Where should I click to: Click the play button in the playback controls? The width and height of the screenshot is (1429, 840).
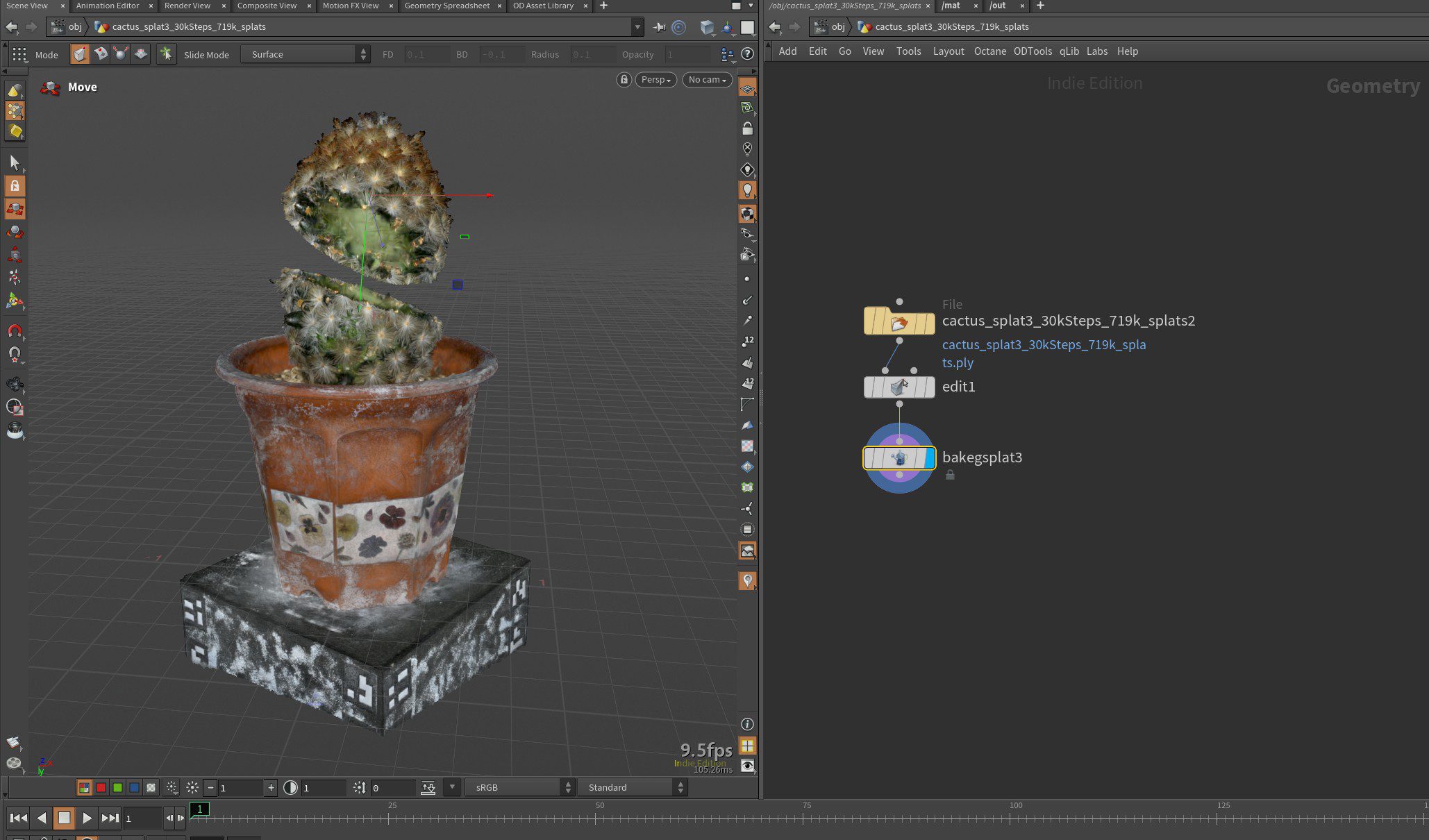87,818
